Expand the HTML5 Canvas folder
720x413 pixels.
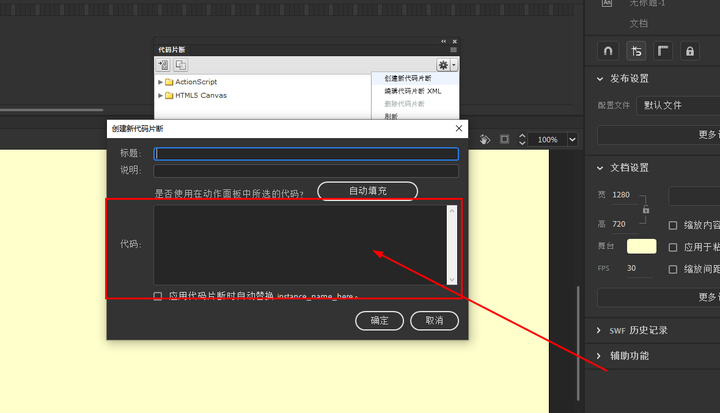160,96
